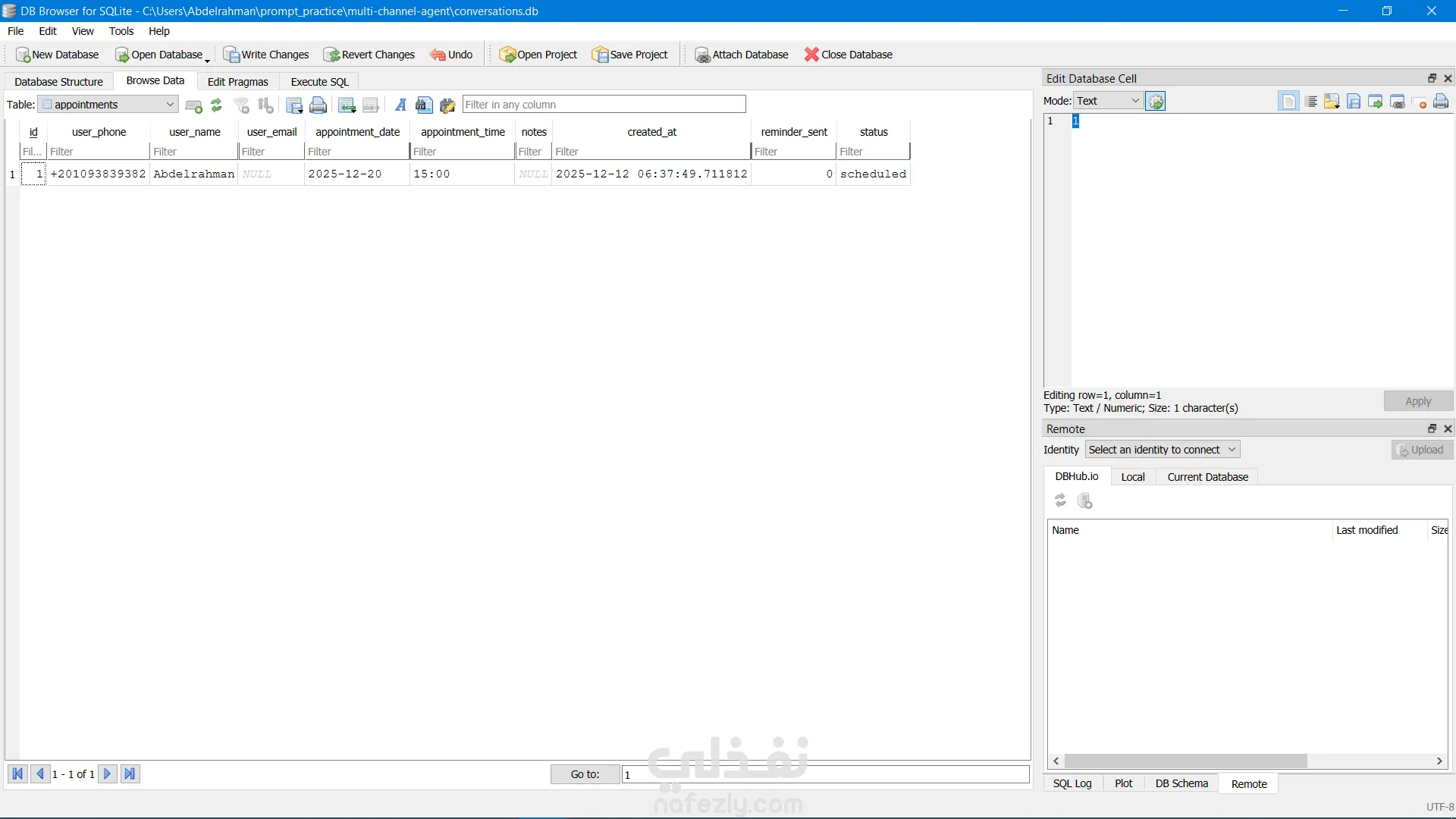Toggle word wrap in cell editor
The image size is (1456, 819).
click(1288, 102)
